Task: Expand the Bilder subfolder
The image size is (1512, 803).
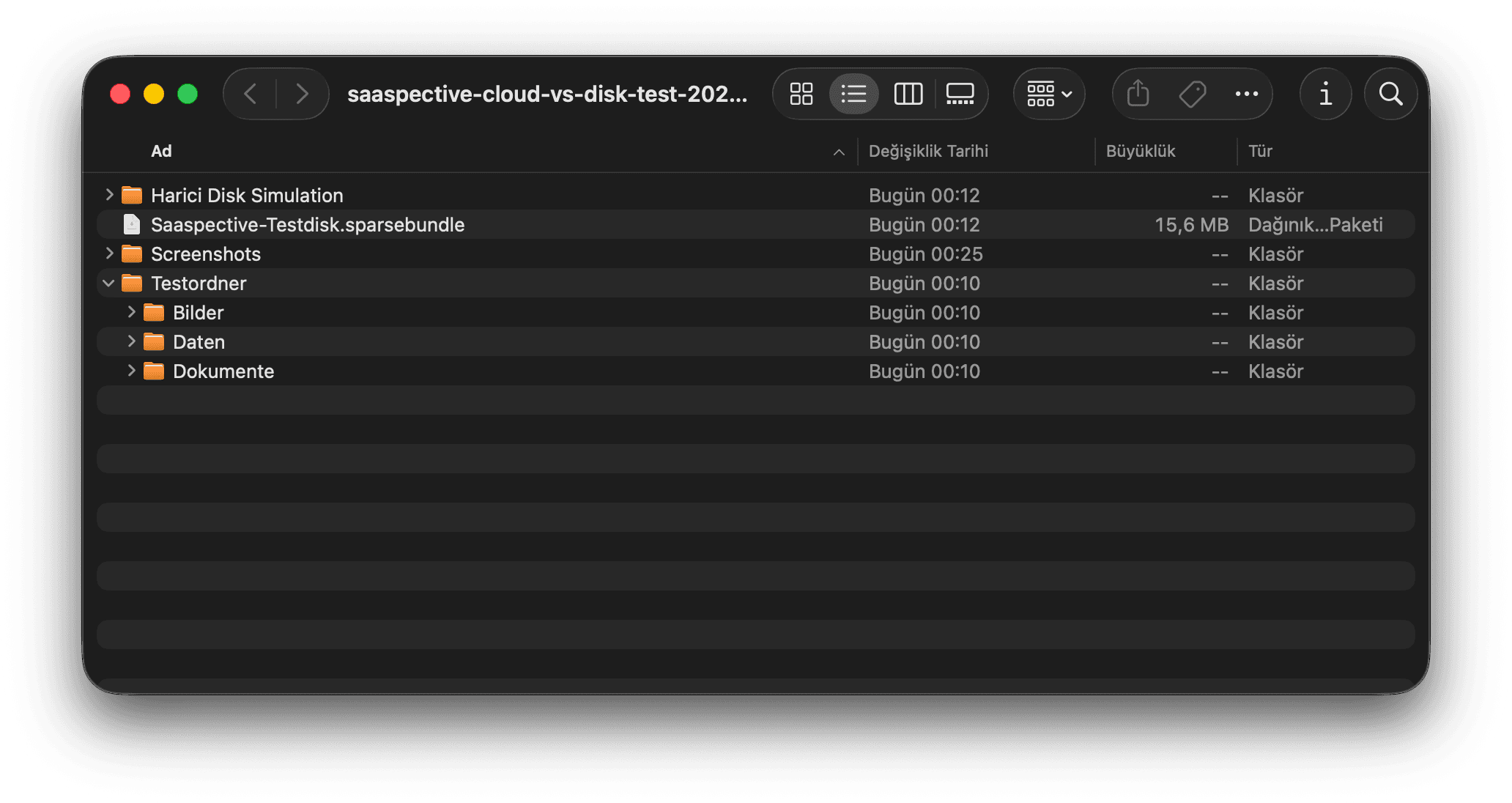Action: 131,312
